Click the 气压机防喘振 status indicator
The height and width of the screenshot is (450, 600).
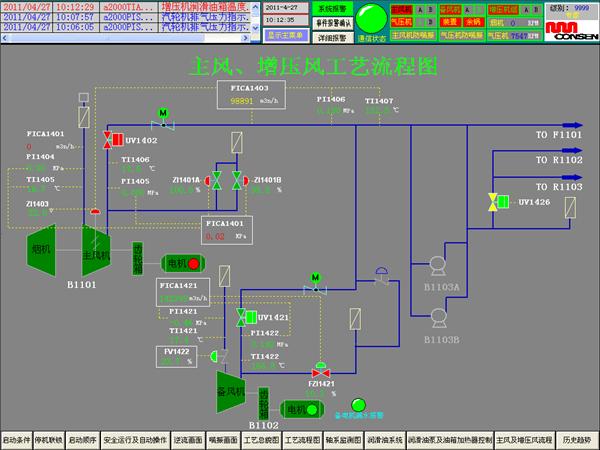461,36
